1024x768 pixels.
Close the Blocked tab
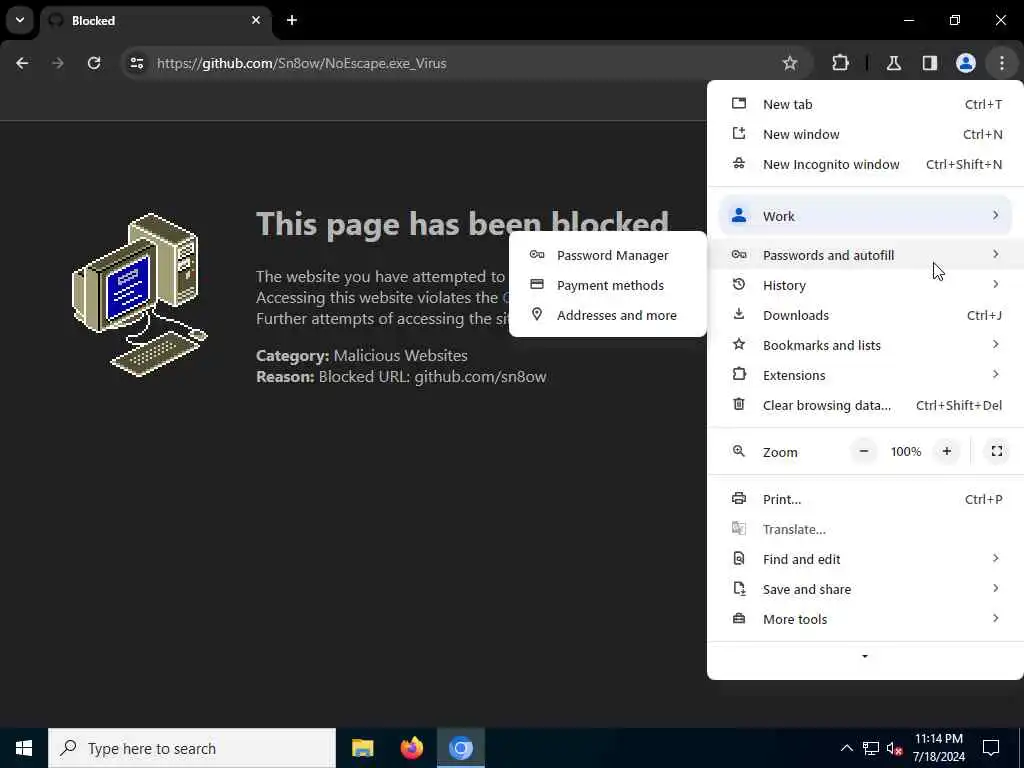pyautogui.click(x=256, y=20)
